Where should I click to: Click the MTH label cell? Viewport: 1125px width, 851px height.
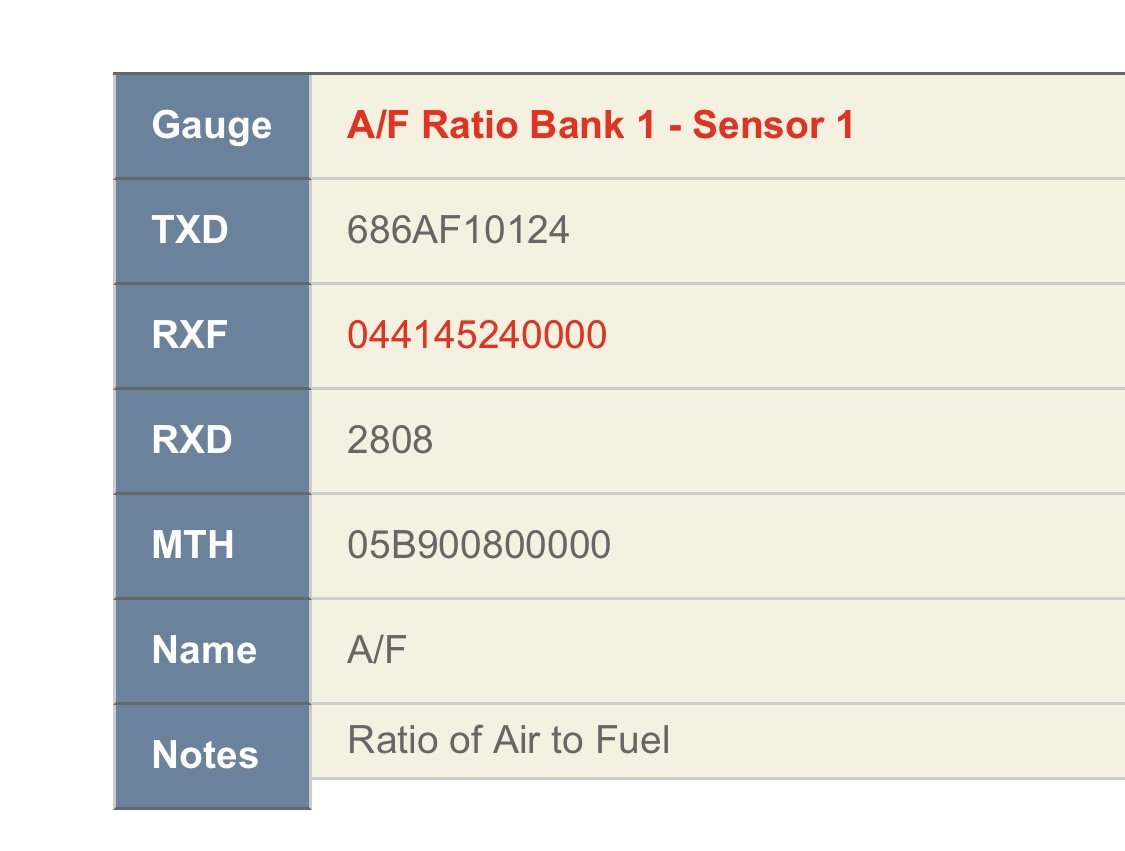[212, 545]
